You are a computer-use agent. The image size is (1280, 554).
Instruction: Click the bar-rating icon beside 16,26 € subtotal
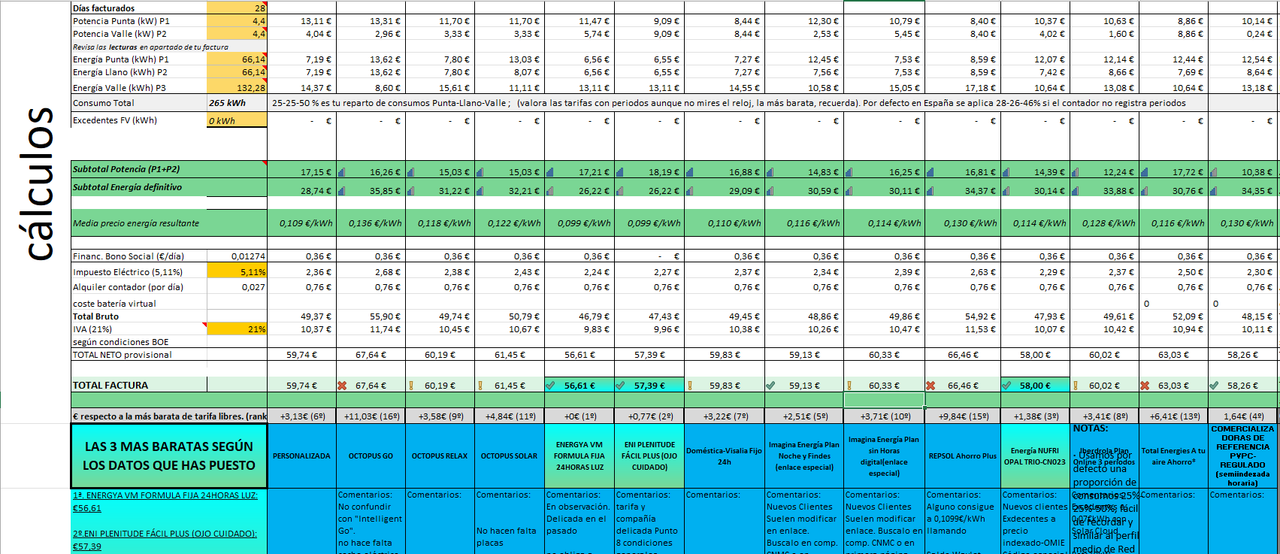343,172
